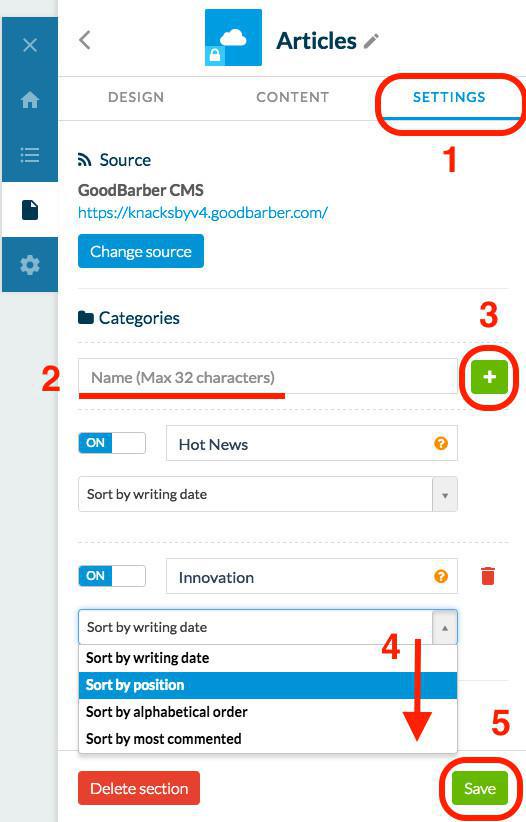Click the Change source button
Image resolution: width=526 pixels, height=822 pixels.
pos(141,251)
